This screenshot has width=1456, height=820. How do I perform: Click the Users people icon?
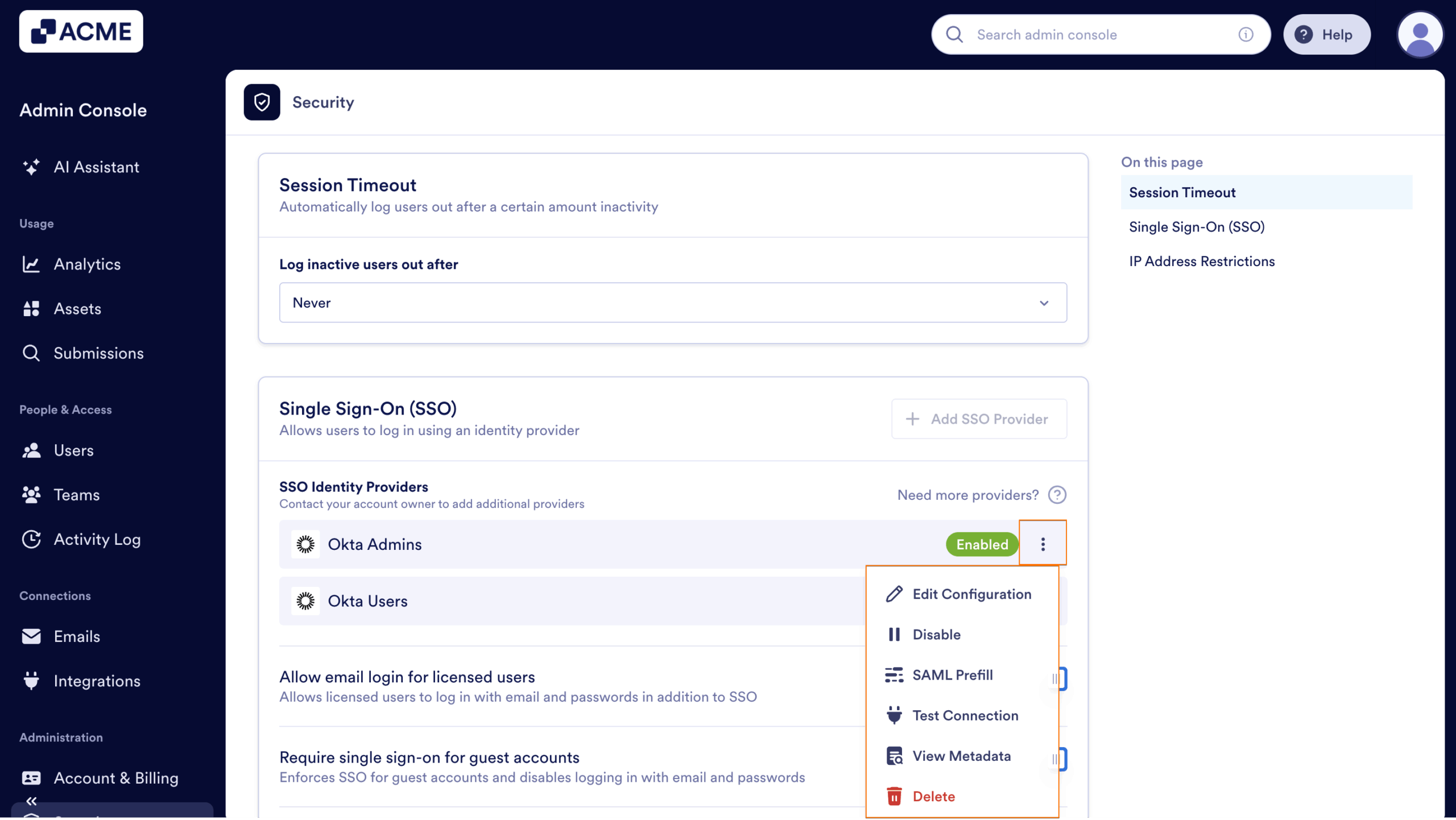tap(31, 450)
